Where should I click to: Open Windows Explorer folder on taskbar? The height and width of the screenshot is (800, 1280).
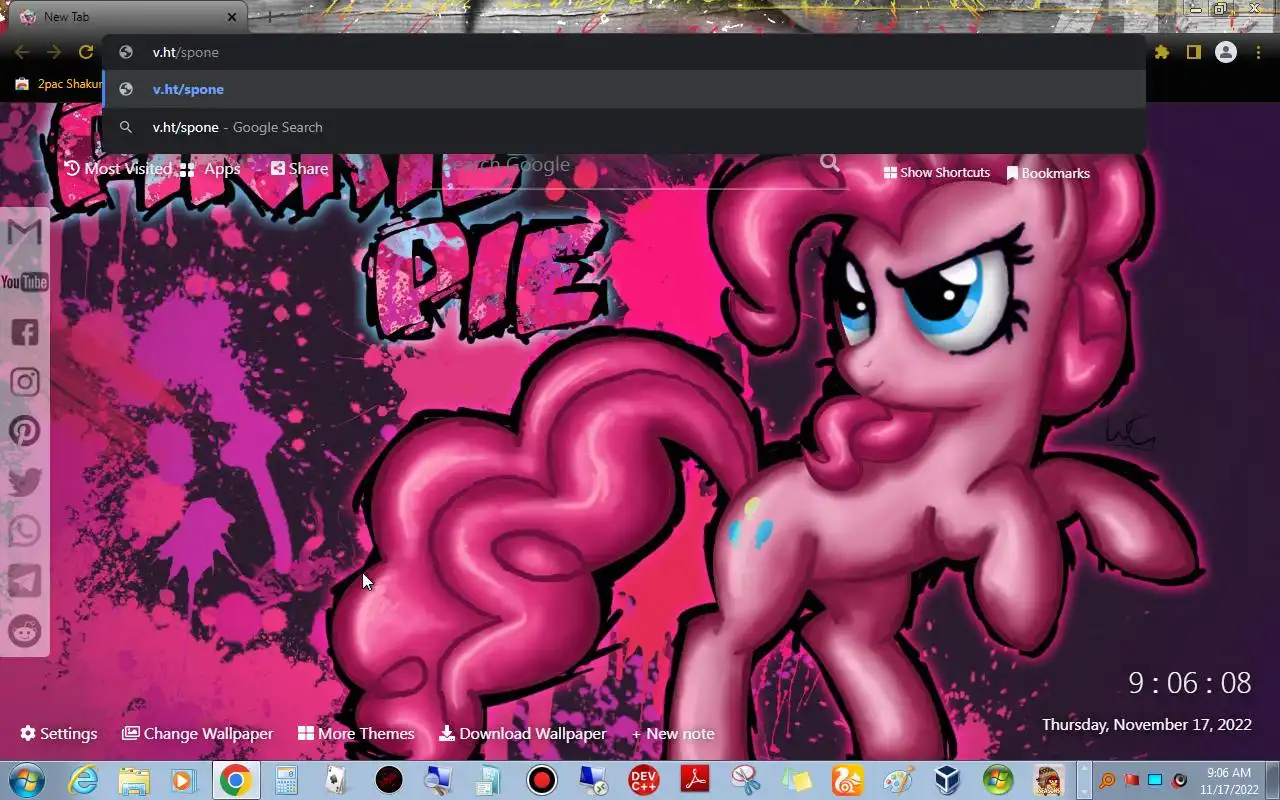point(134,780)
